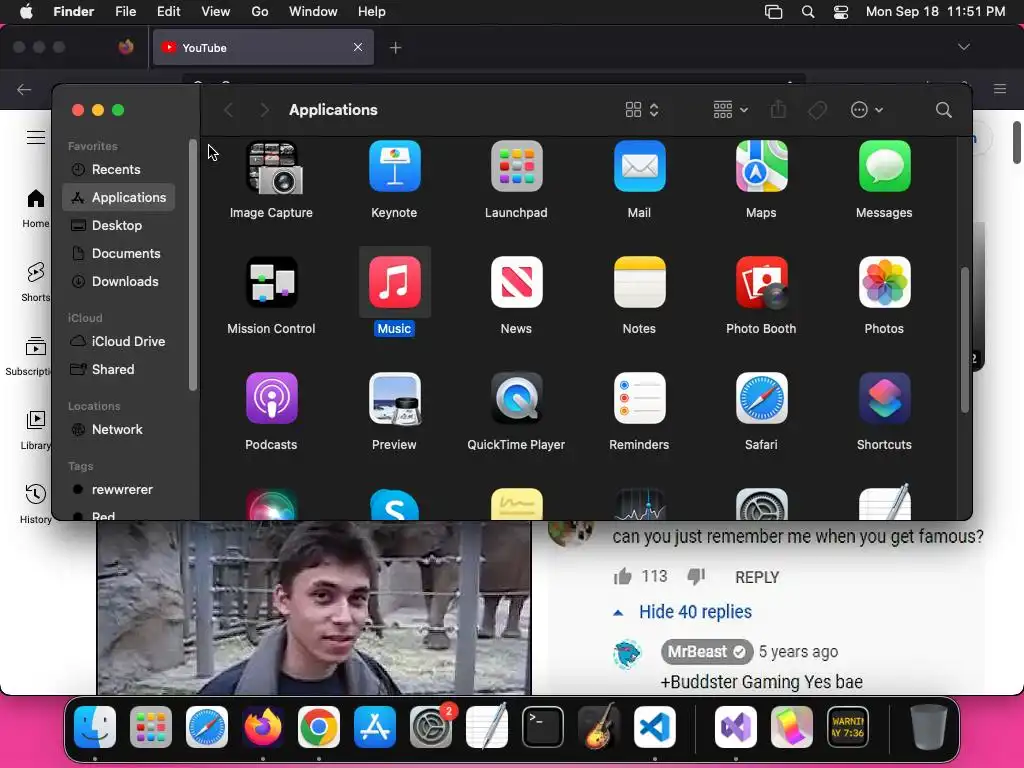Click Finder window vertical scrollbar
Image resolution: width=1024 pixels, height=768 pixels.
click(965, 340)
